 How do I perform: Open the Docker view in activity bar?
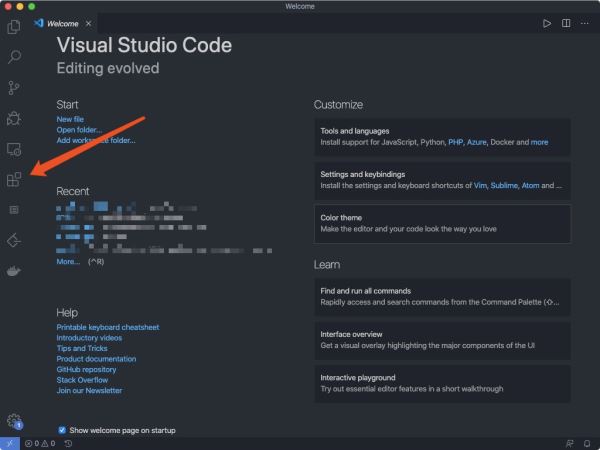coord(14,271)
